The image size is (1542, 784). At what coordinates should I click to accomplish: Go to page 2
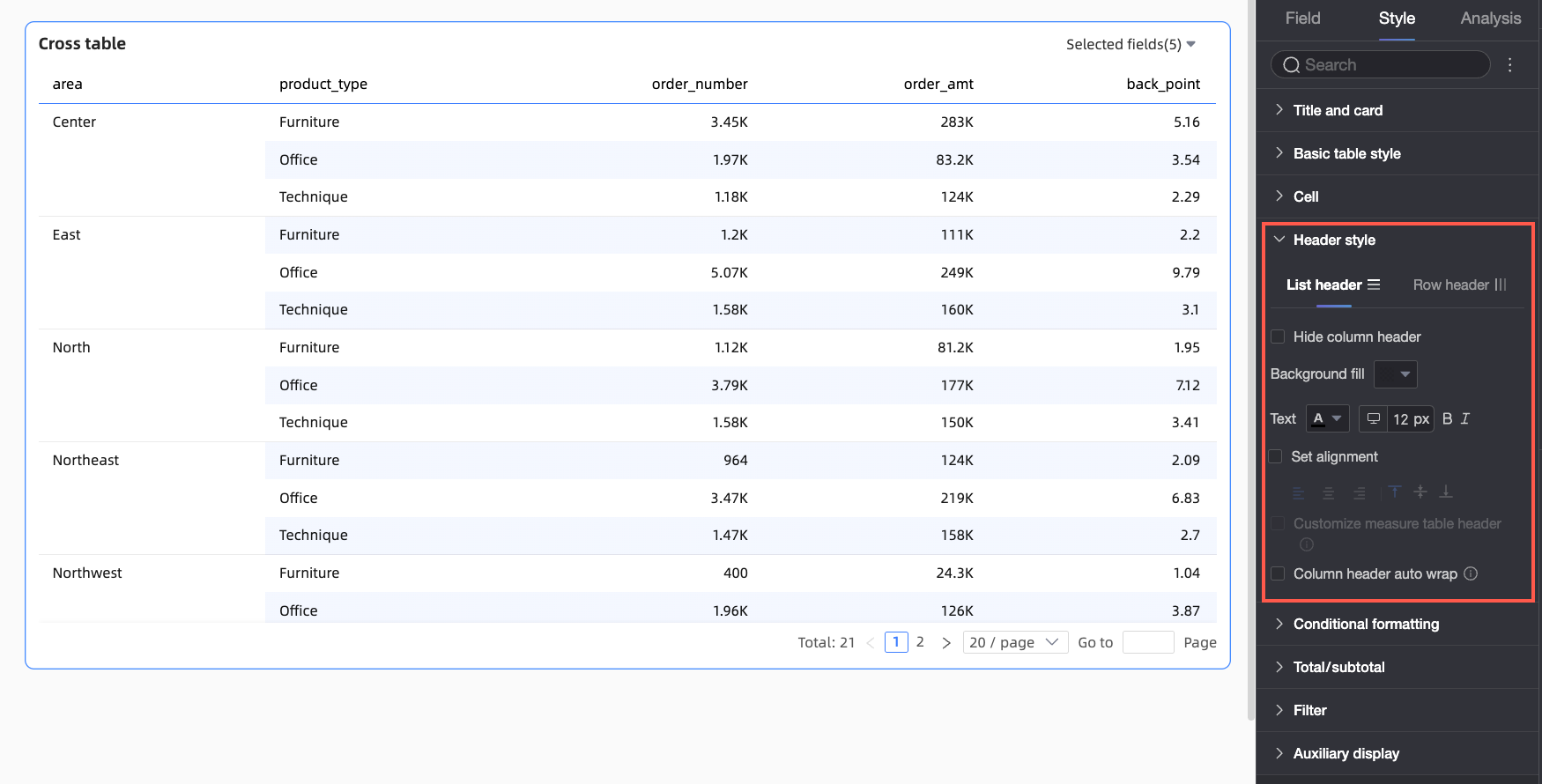point(920,642)
